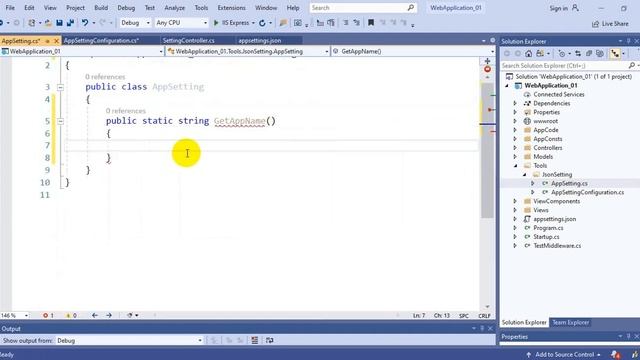Toggle word wrap in Output panel
This screenshot has width=640, height=360.
[x=269, y=340]
